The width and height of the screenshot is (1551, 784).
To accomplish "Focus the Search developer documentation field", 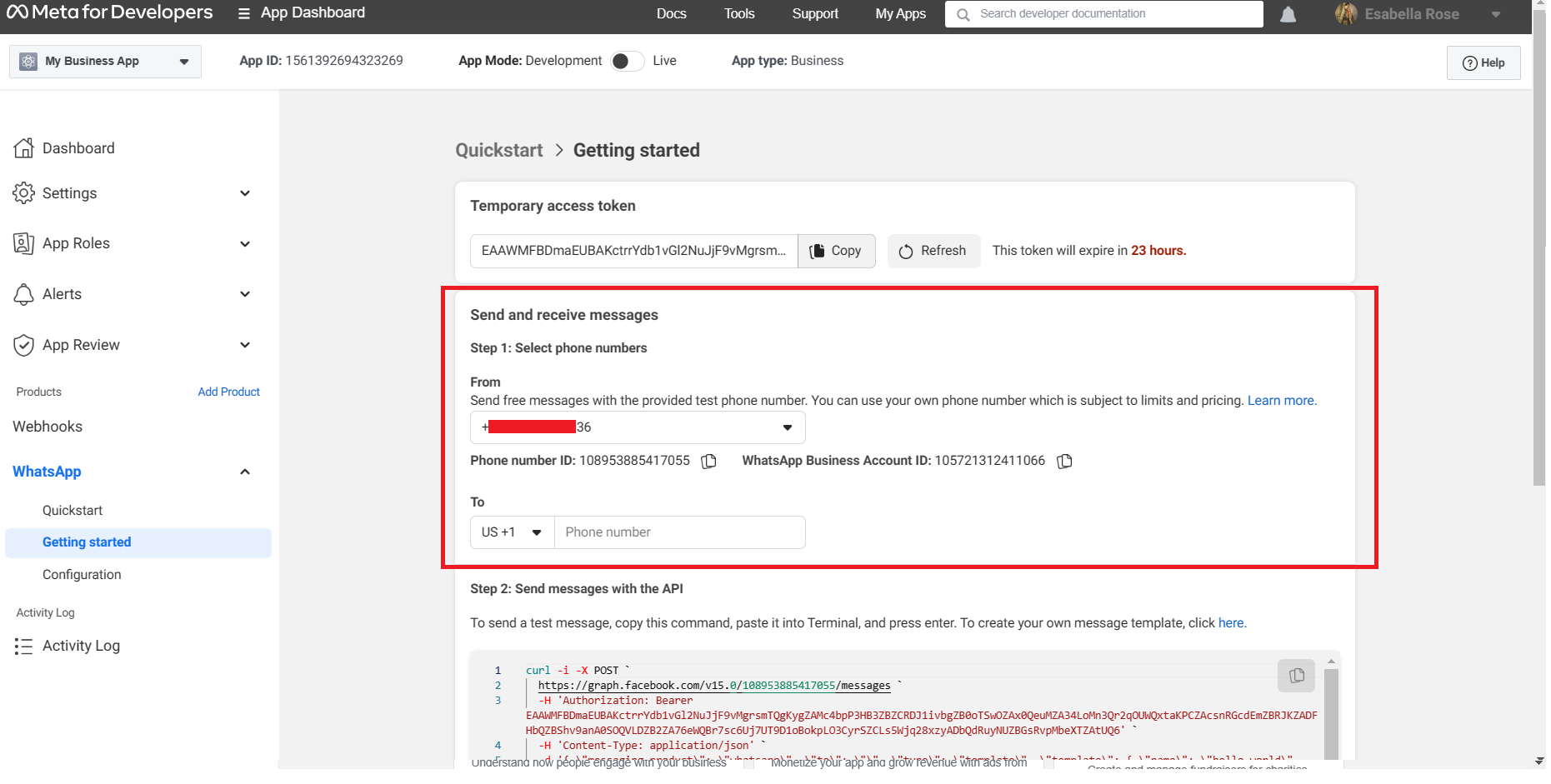I will [x=1104, y=14].
